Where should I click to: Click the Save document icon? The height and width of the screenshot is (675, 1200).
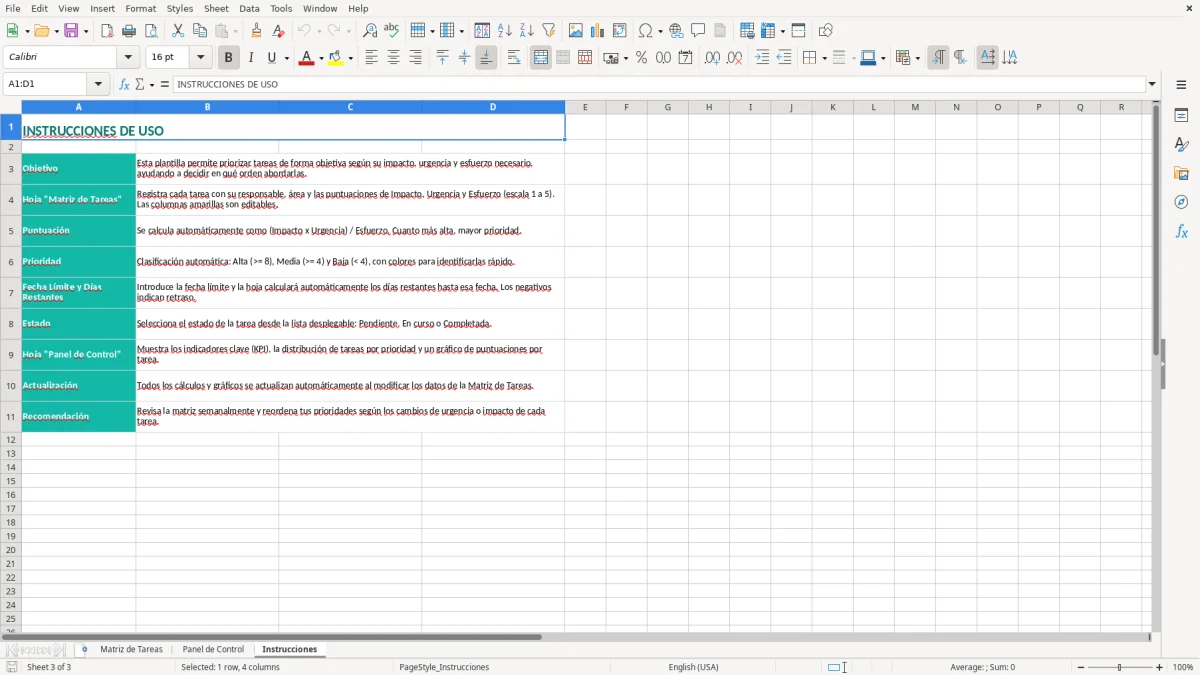click(x=71, y=31)
